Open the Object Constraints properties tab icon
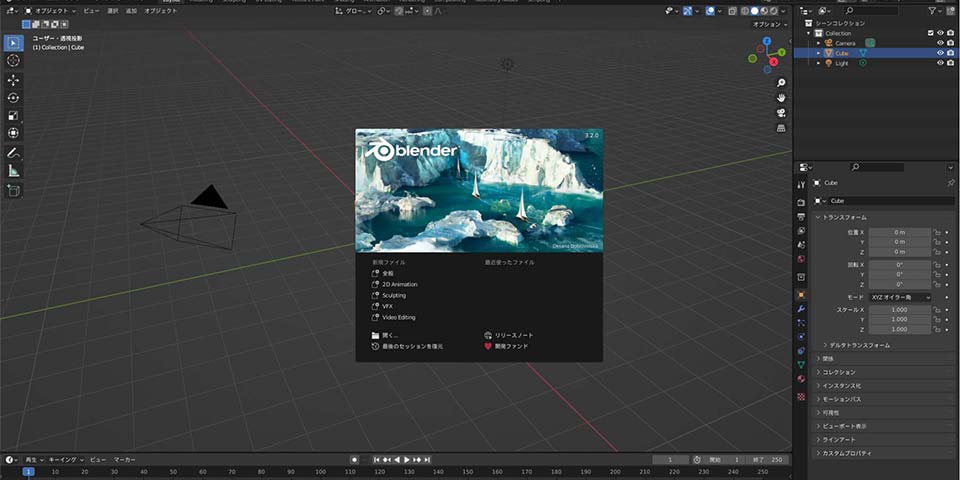This screenshot has height=480, width=960. [x=801, y=351]
